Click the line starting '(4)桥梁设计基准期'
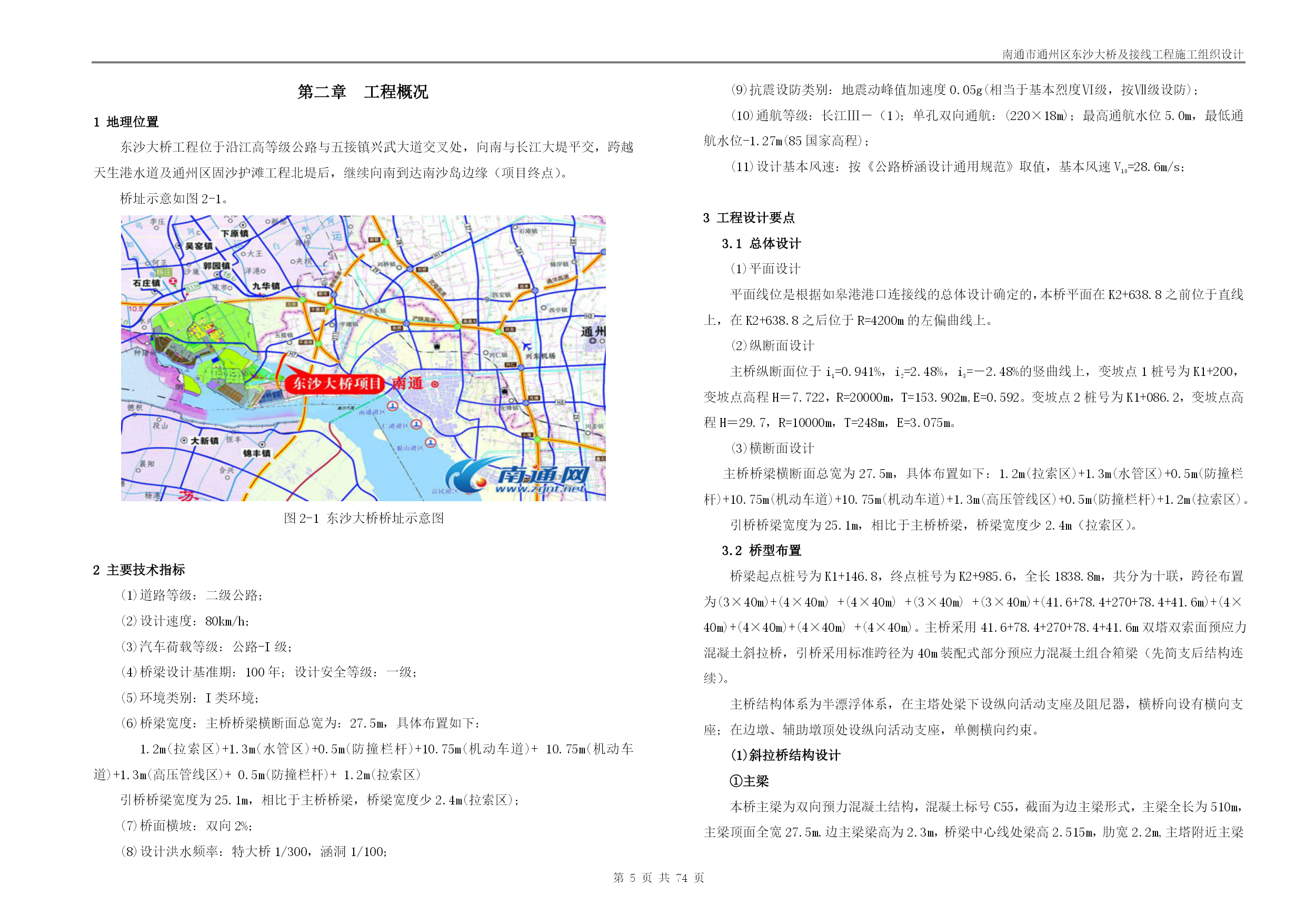 coord(269,672)
